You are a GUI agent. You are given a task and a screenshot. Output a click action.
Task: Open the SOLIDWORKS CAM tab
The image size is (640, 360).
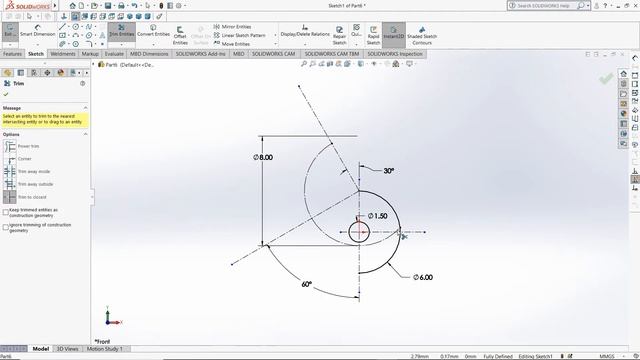pos(273,54)
